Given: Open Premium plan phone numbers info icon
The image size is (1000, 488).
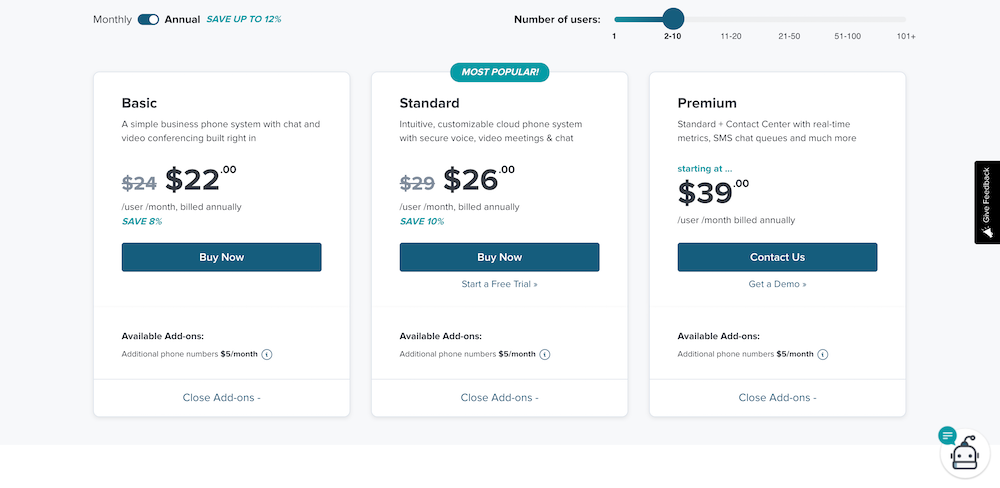Looking at the screenshot, I should coord(823,354).
